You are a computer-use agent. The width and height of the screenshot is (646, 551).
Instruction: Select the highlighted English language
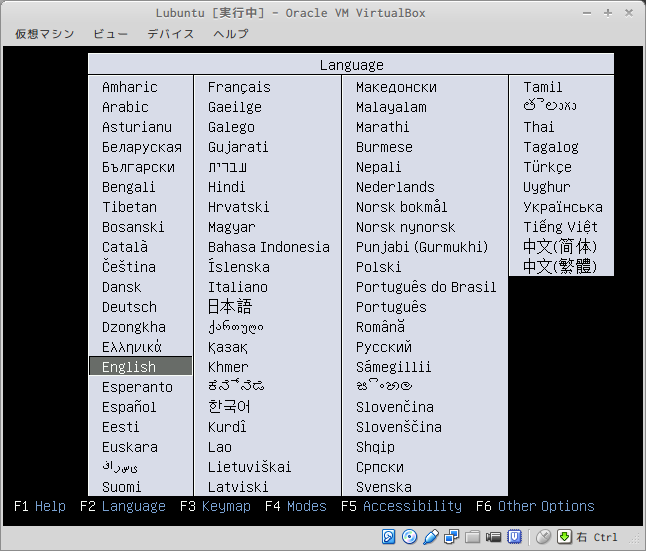[x=140, y=366]
